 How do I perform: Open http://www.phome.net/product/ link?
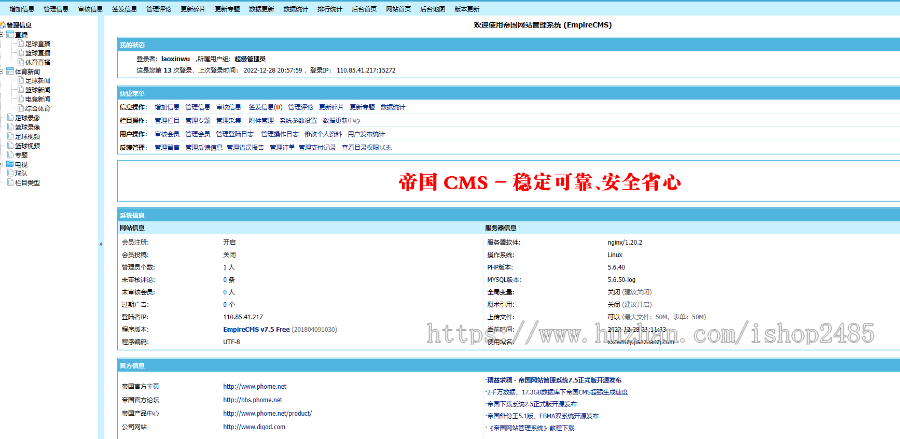tap(267, 413)
